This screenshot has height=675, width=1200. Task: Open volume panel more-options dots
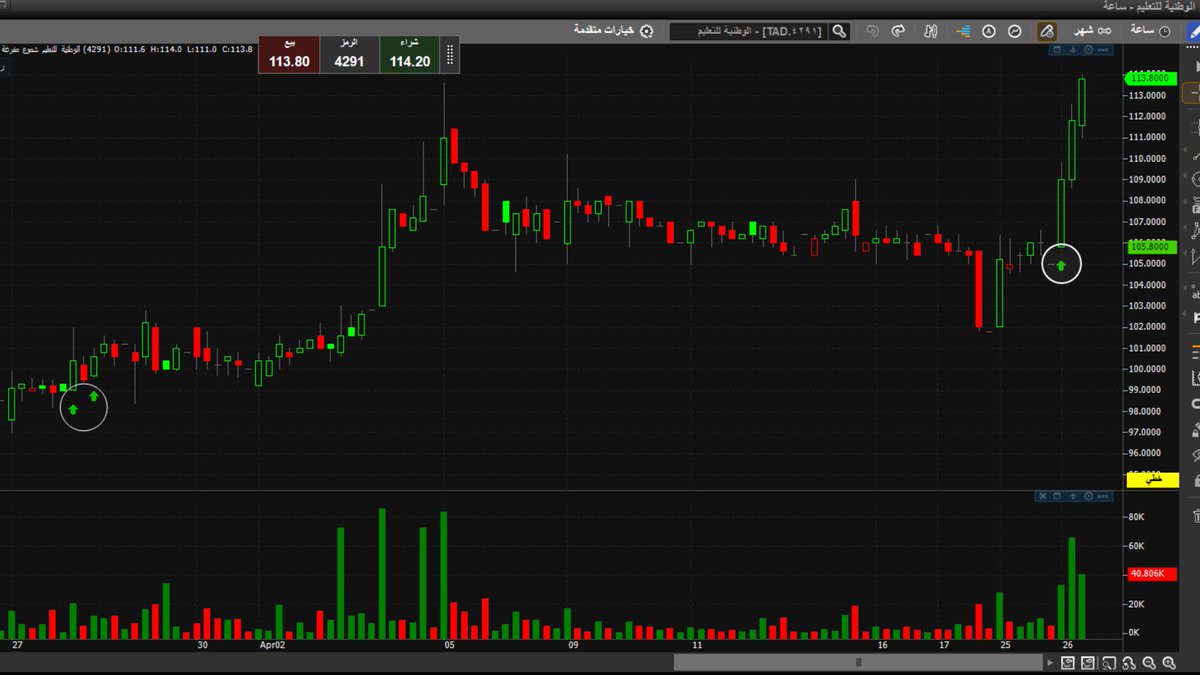1103,496
